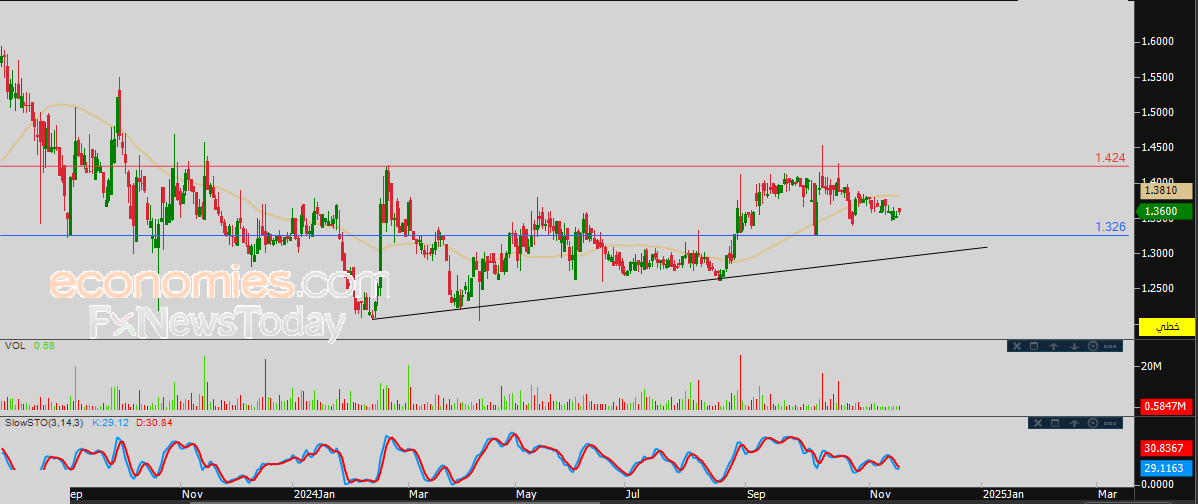The image size is (1198, 504).
Task: Click the Sep date label near the right side of the time axis
Action: tap(756, 494)
